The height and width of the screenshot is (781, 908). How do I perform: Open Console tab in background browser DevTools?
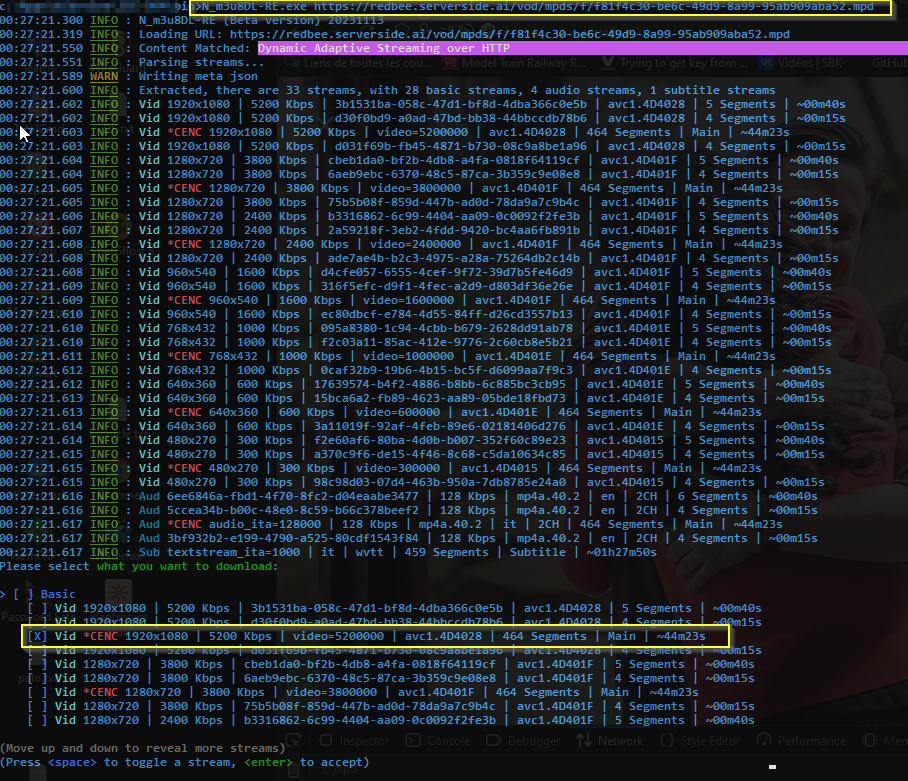[x=438, y=741]
